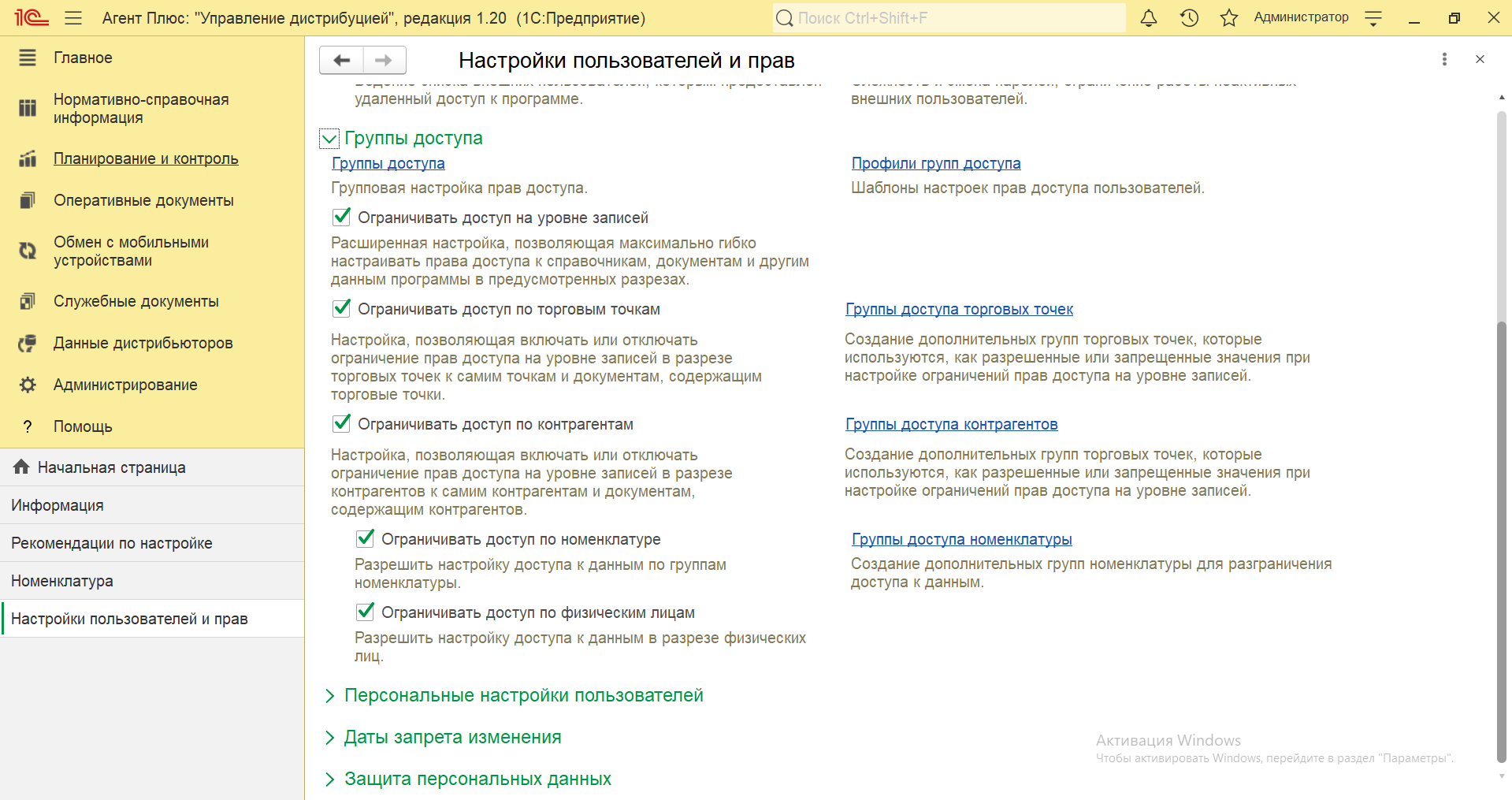Expand Даты запрета изменения section
Screen dimensions: 1512x800
pyautogui.click(x=329, y=738)
